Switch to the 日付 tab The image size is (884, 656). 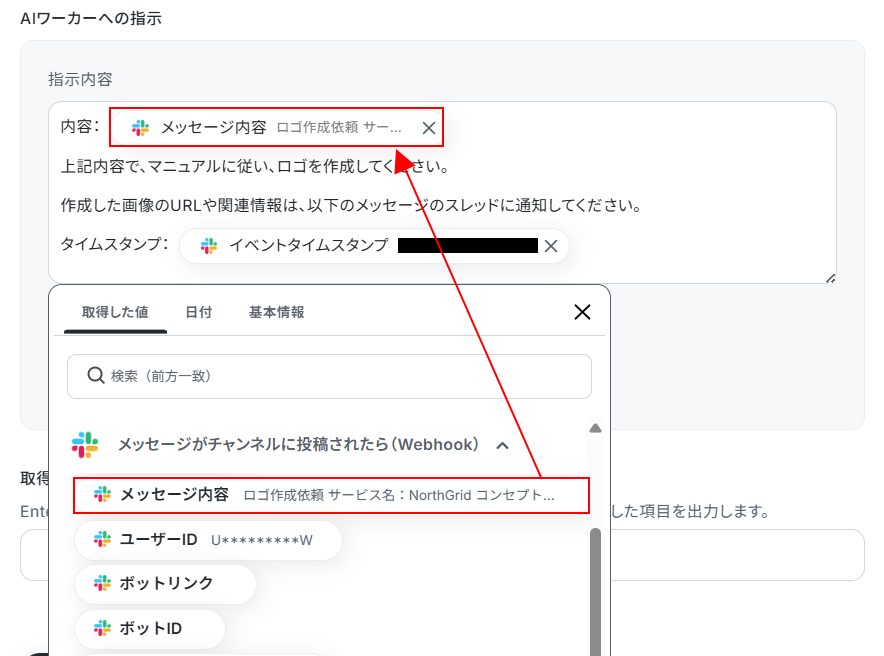[x=198, y=312]
